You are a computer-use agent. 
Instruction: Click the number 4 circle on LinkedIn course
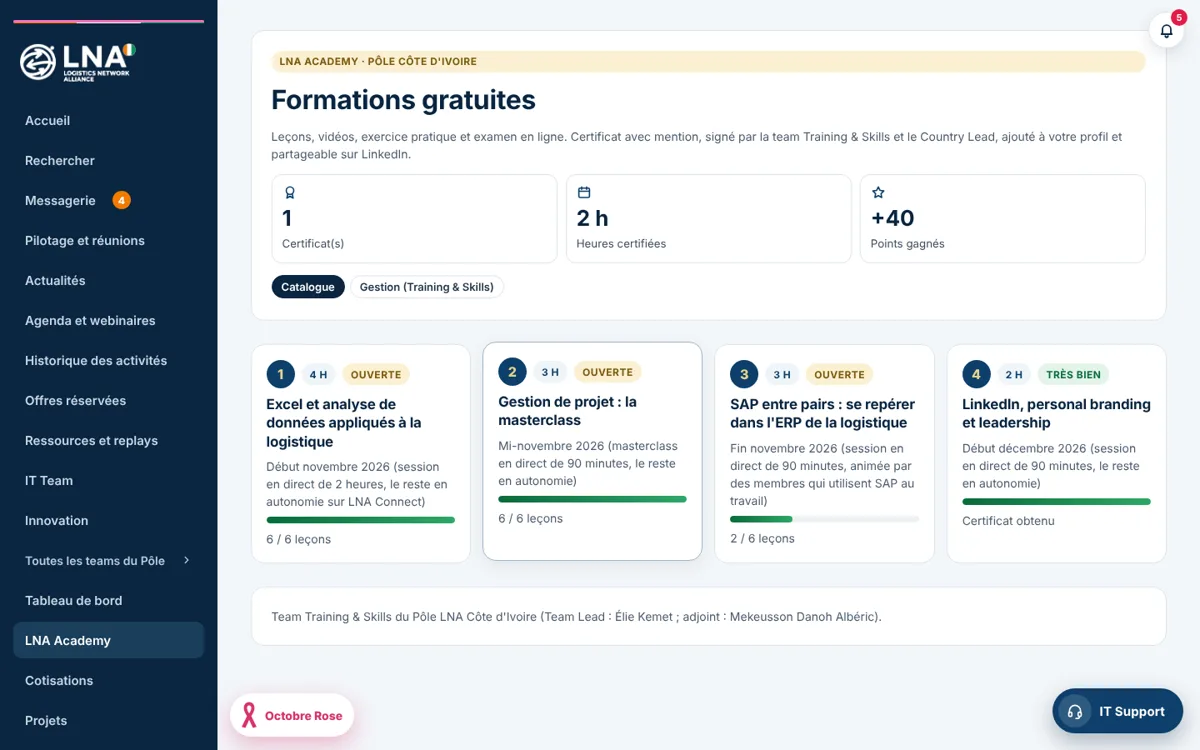976,375
